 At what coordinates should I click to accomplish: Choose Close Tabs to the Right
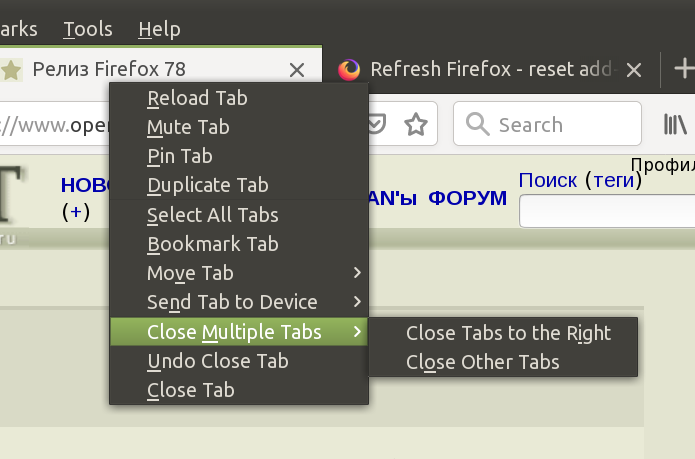pos(508,333)
